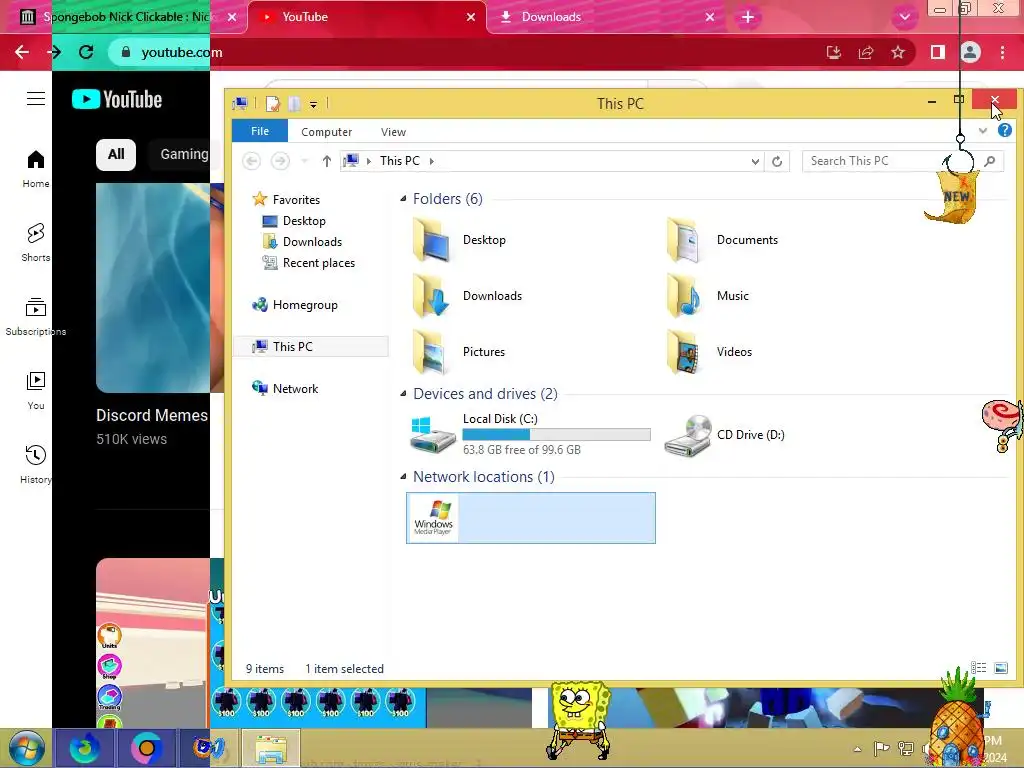This screenshot has height=768, width=1024.
Task: Open the View ribbon tab
Action: (393, 132)
